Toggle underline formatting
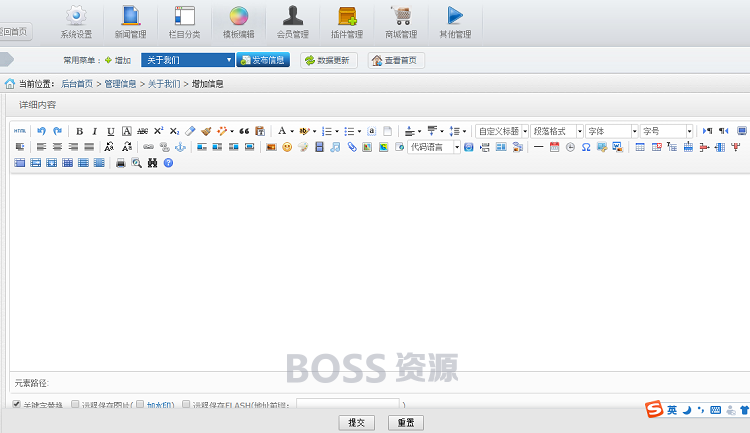 coord(110,131)
